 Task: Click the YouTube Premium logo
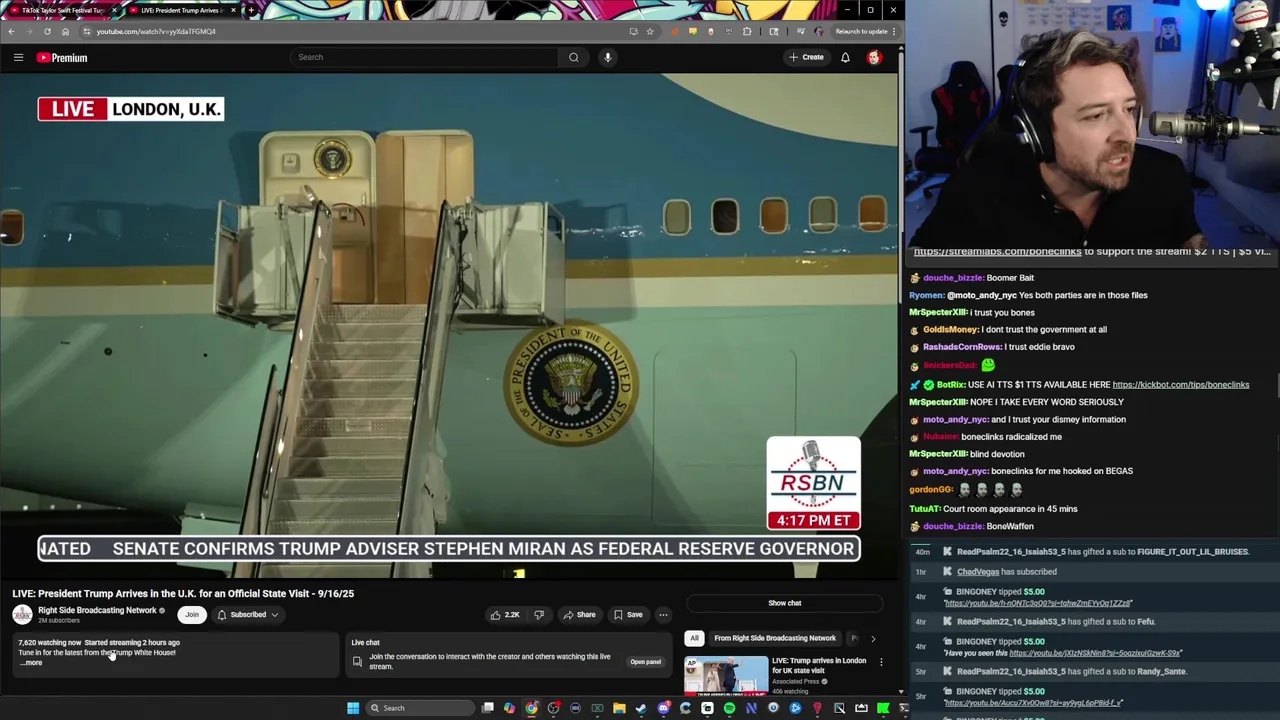(x=62, y=58)
